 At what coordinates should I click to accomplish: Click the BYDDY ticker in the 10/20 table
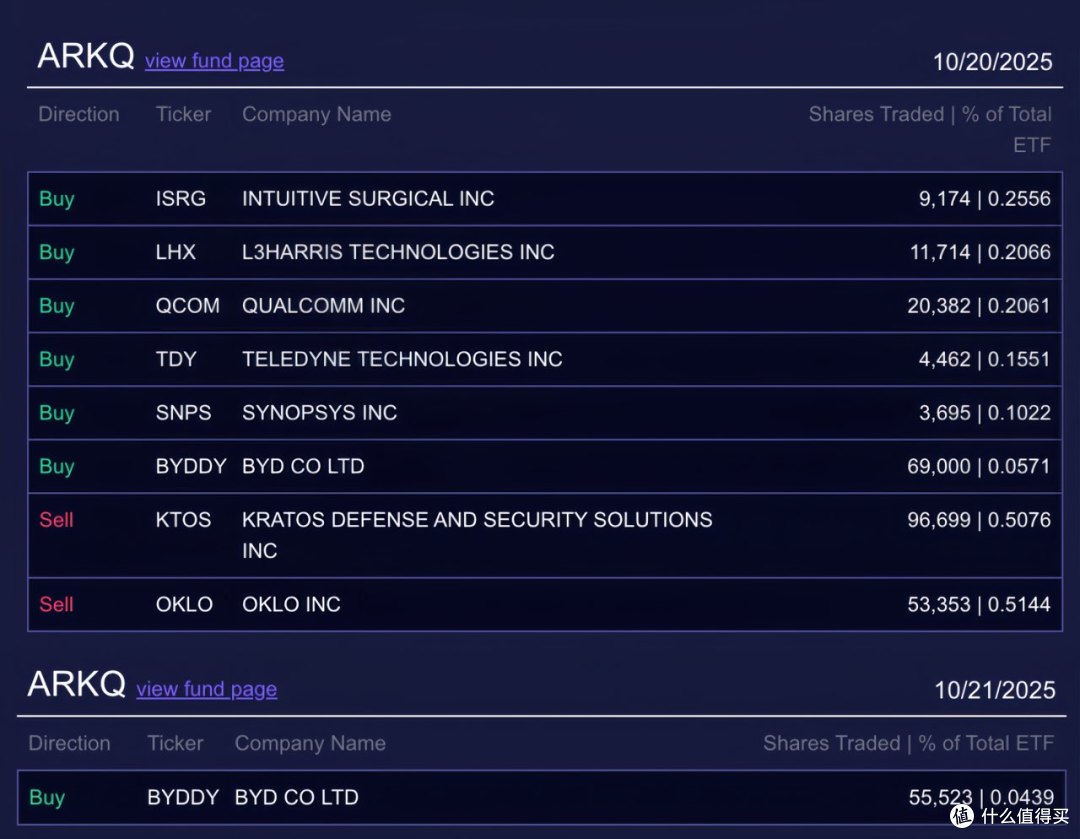click(x=191, y=466)
